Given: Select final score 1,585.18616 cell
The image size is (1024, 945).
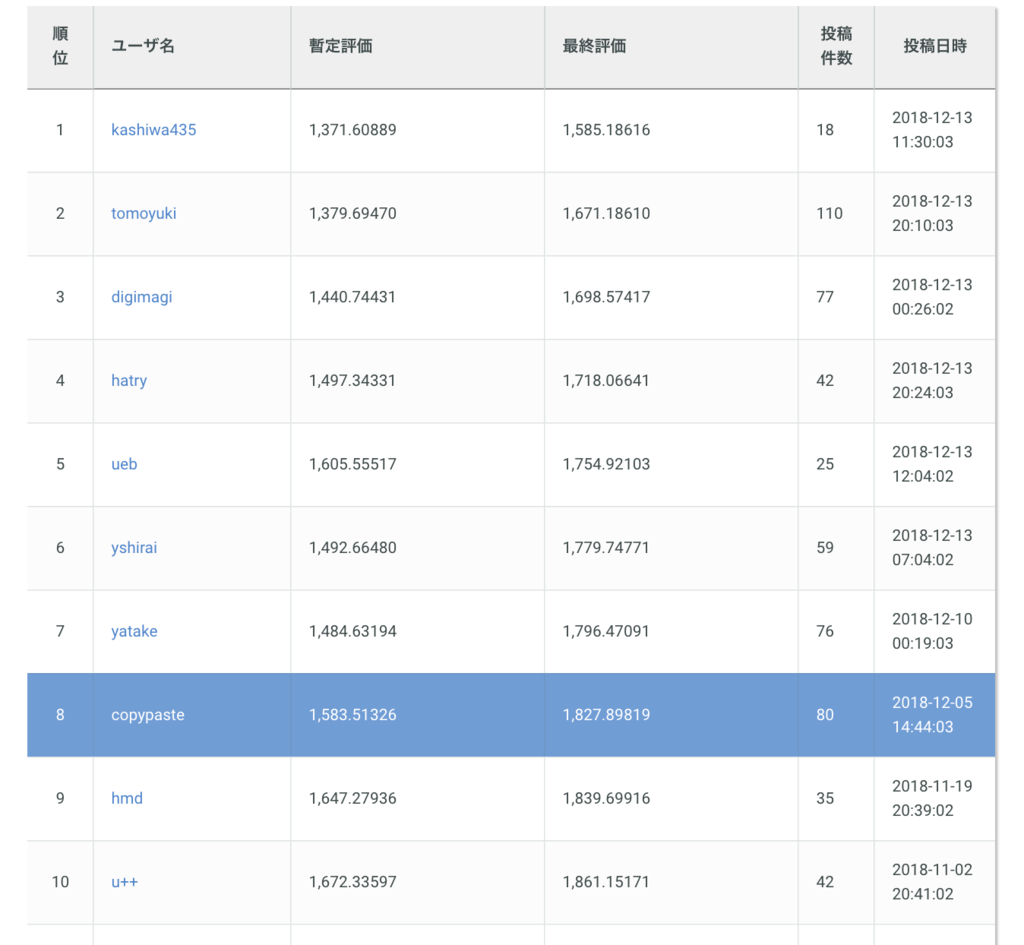Looking at the screenshot, I should [607, 130].
